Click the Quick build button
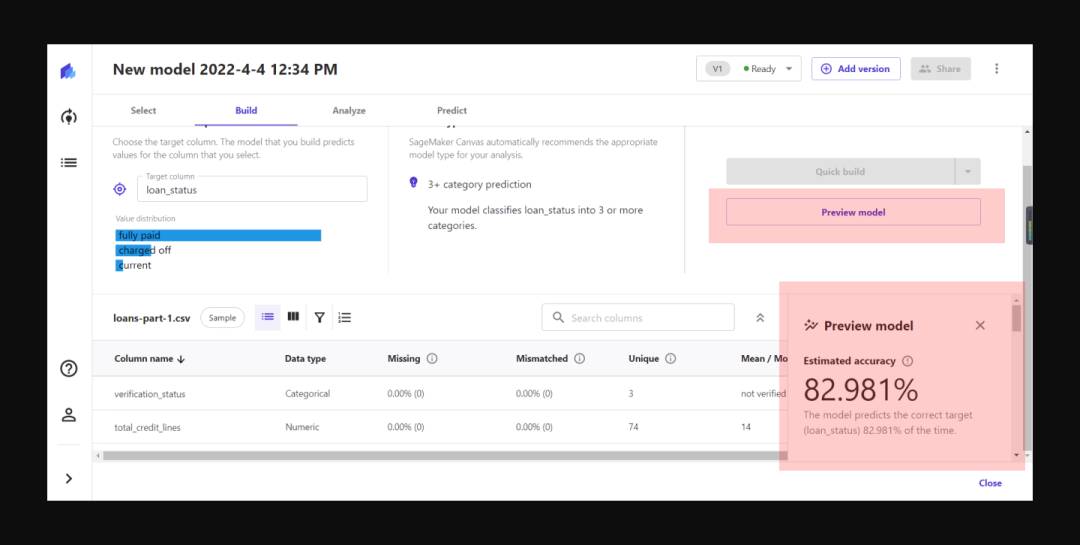This screenshot has height=545, width=1080. [840, 172]
